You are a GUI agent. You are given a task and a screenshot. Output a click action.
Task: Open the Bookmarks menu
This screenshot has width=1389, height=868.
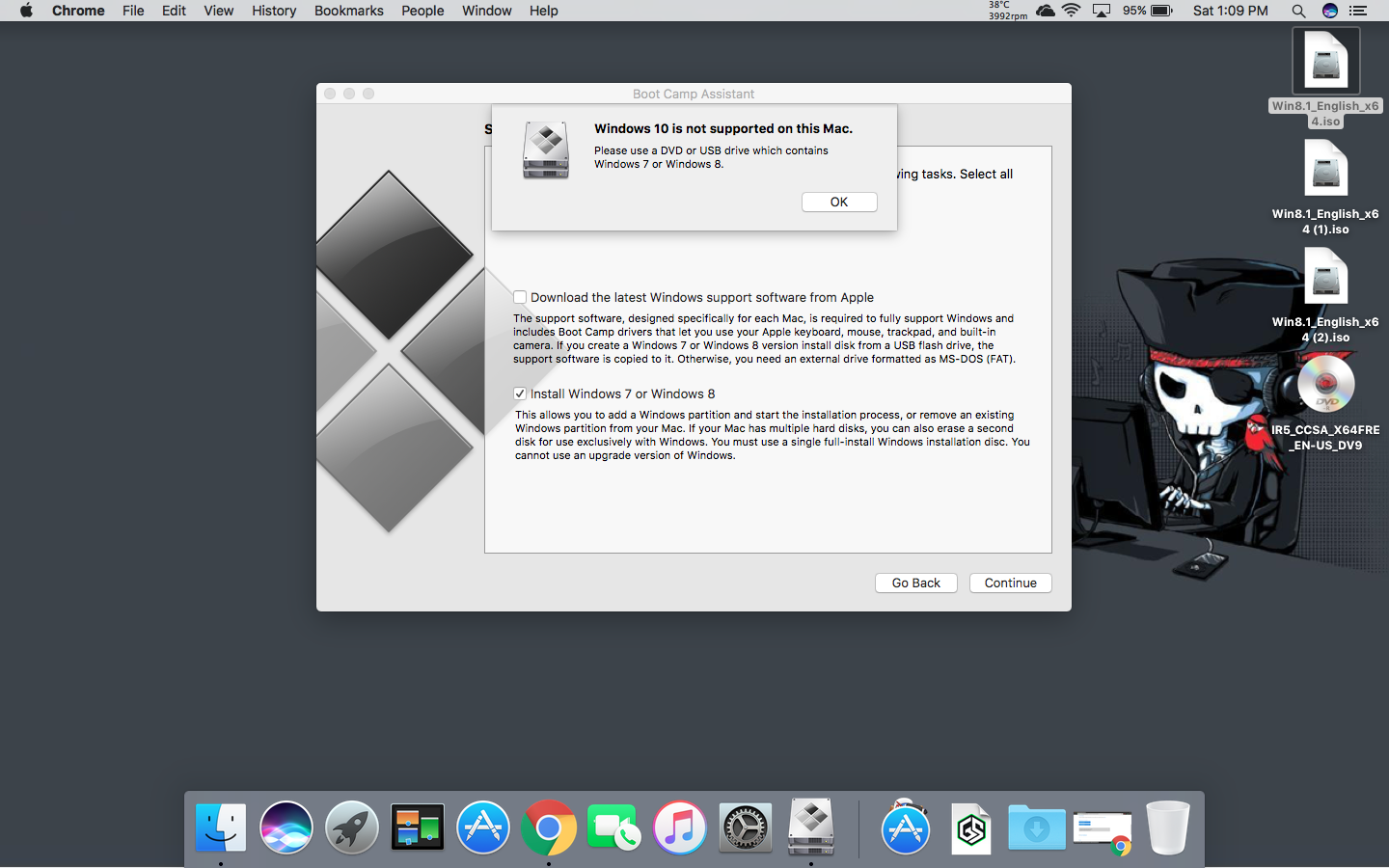(x=348, y=11)
